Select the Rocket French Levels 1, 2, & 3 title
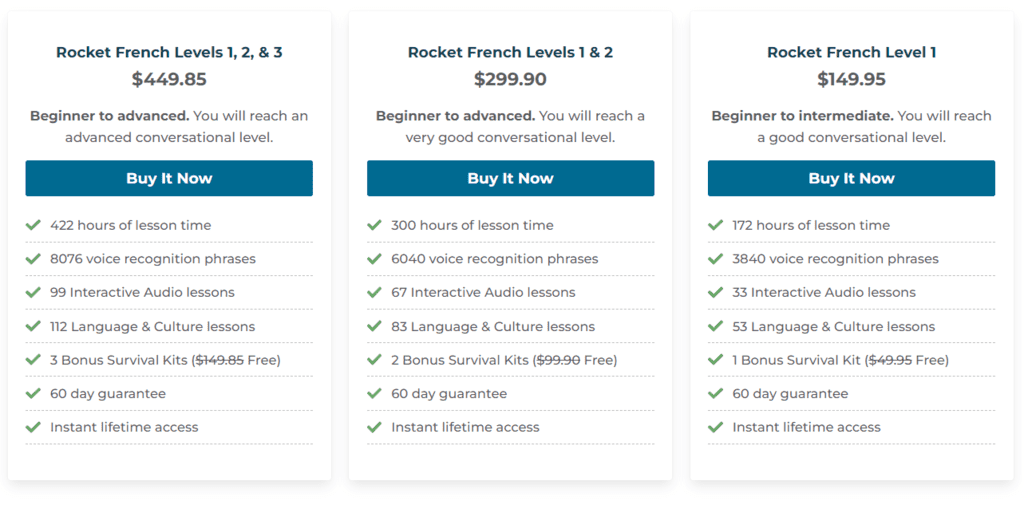This screenshot has height=505, width=1024. (x=169, y=52)
